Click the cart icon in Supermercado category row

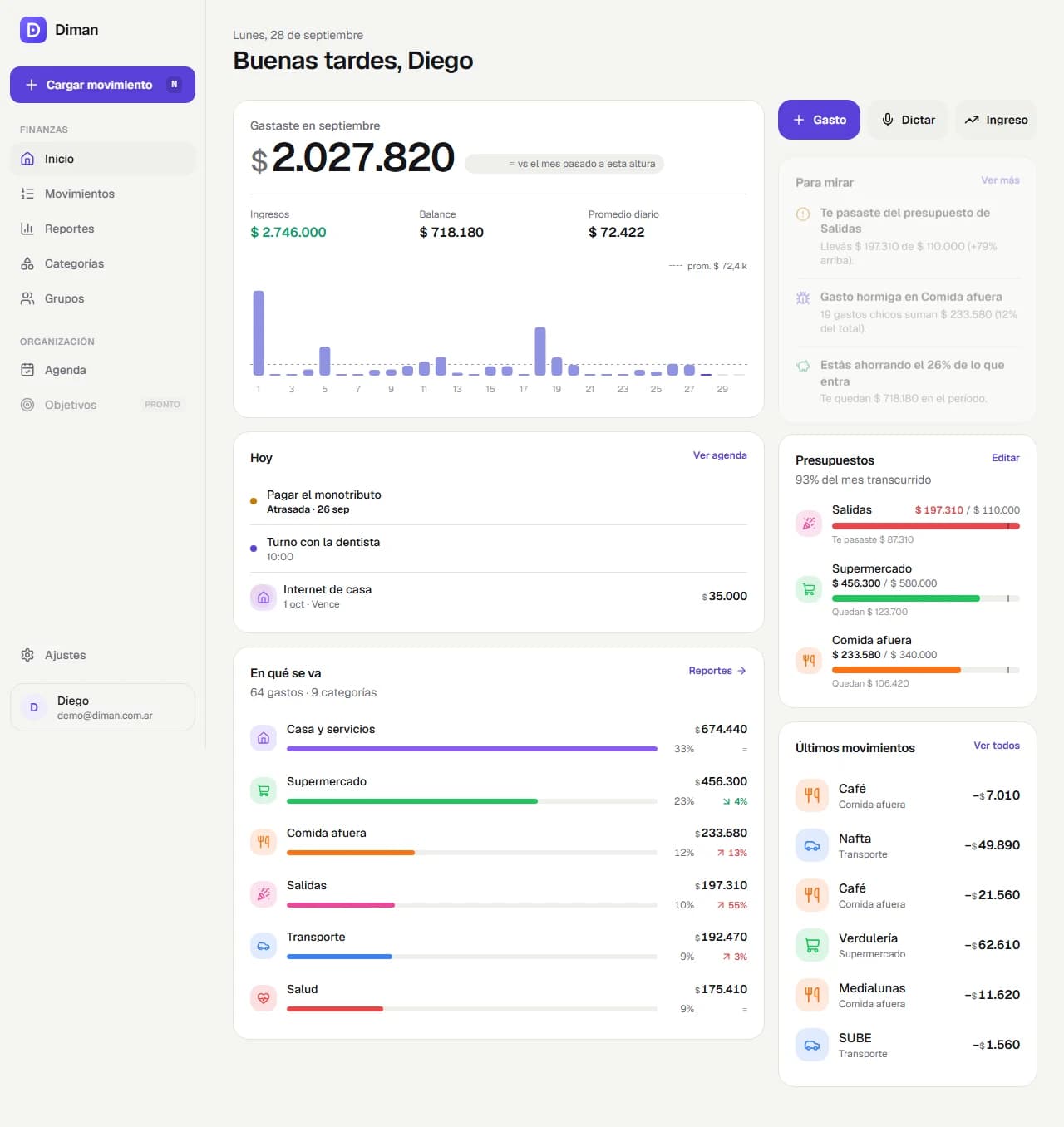pyautogui.click(x=264, y=790)
